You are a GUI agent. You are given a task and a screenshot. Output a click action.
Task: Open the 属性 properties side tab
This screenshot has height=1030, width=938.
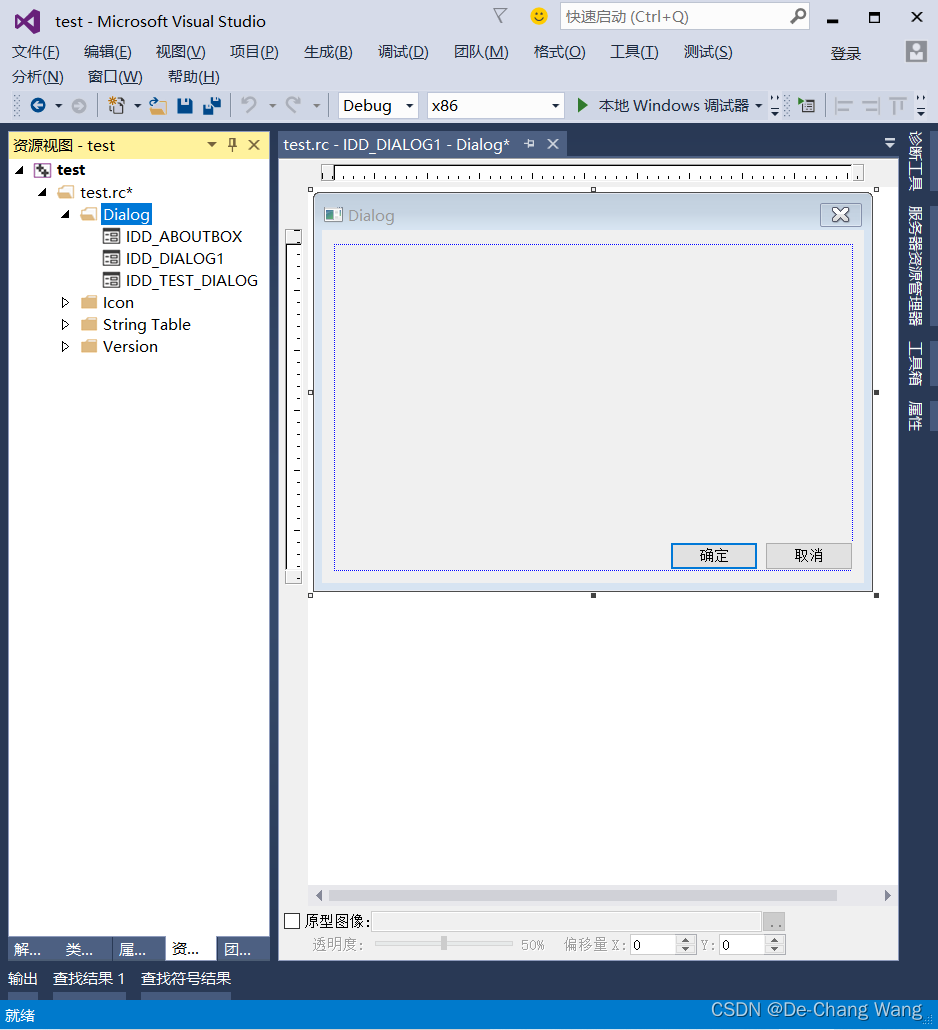tap(916, 416)
